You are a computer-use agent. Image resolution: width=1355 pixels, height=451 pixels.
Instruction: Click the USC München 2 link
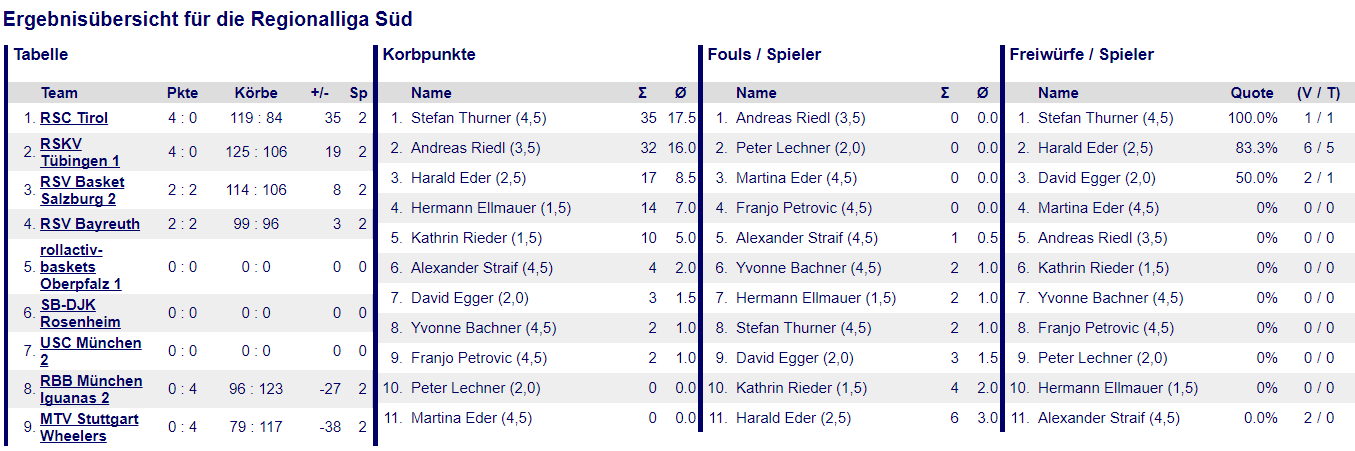coord(90,351)
